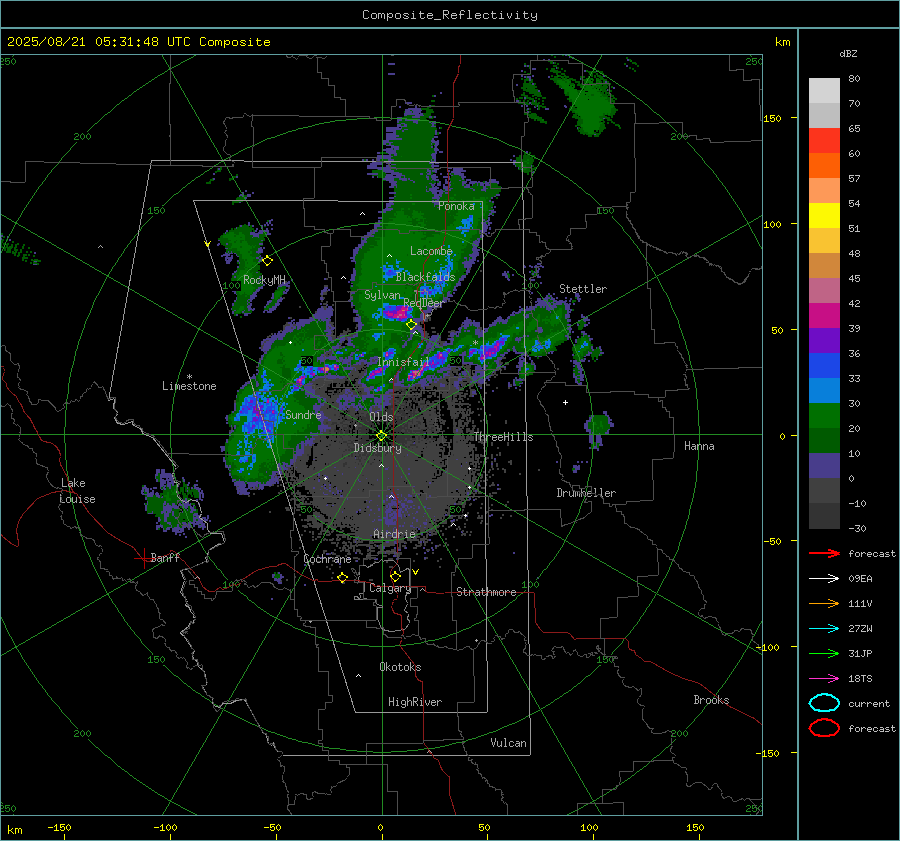Click the magenta swatch in dBZ legend
900x841 pixels.
click(824, 316)
